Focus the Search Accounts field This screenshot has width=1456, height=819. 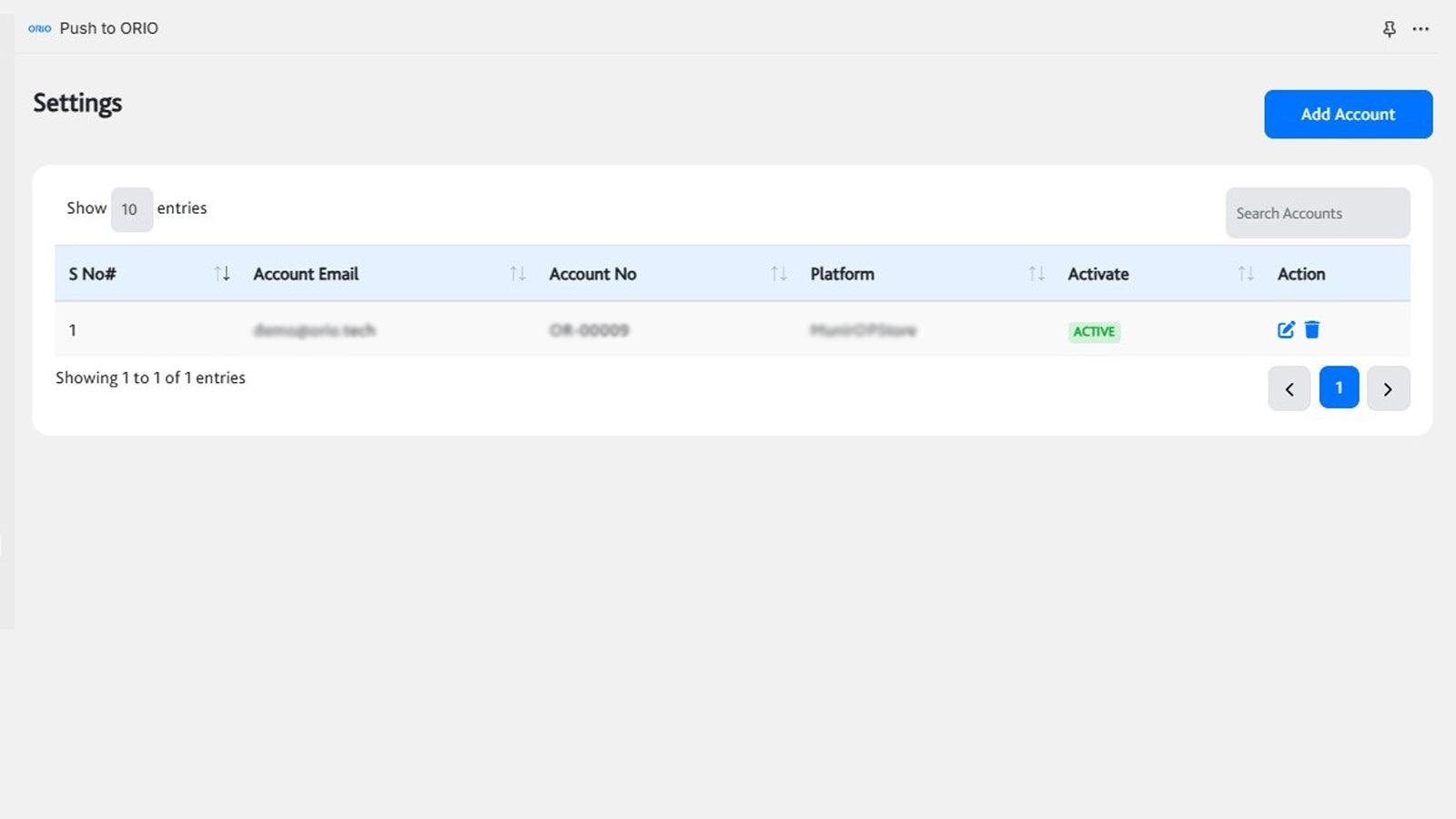click(x=1317, y=212)
